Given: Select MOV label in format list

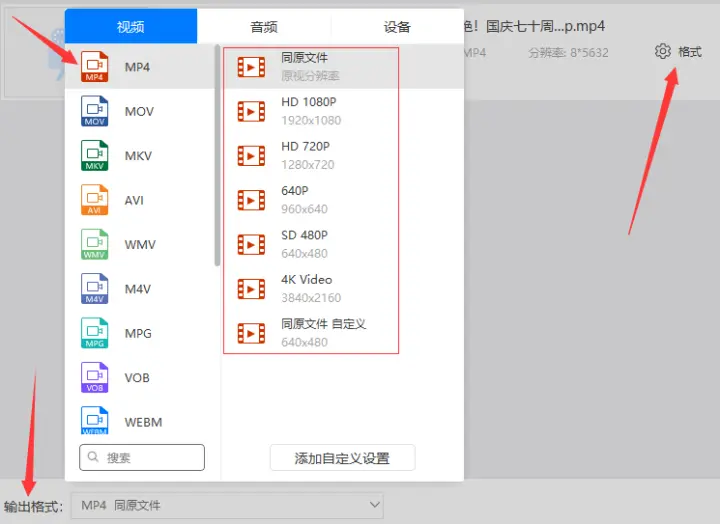Looking at the screenshot, I should [x=139, y=112].
